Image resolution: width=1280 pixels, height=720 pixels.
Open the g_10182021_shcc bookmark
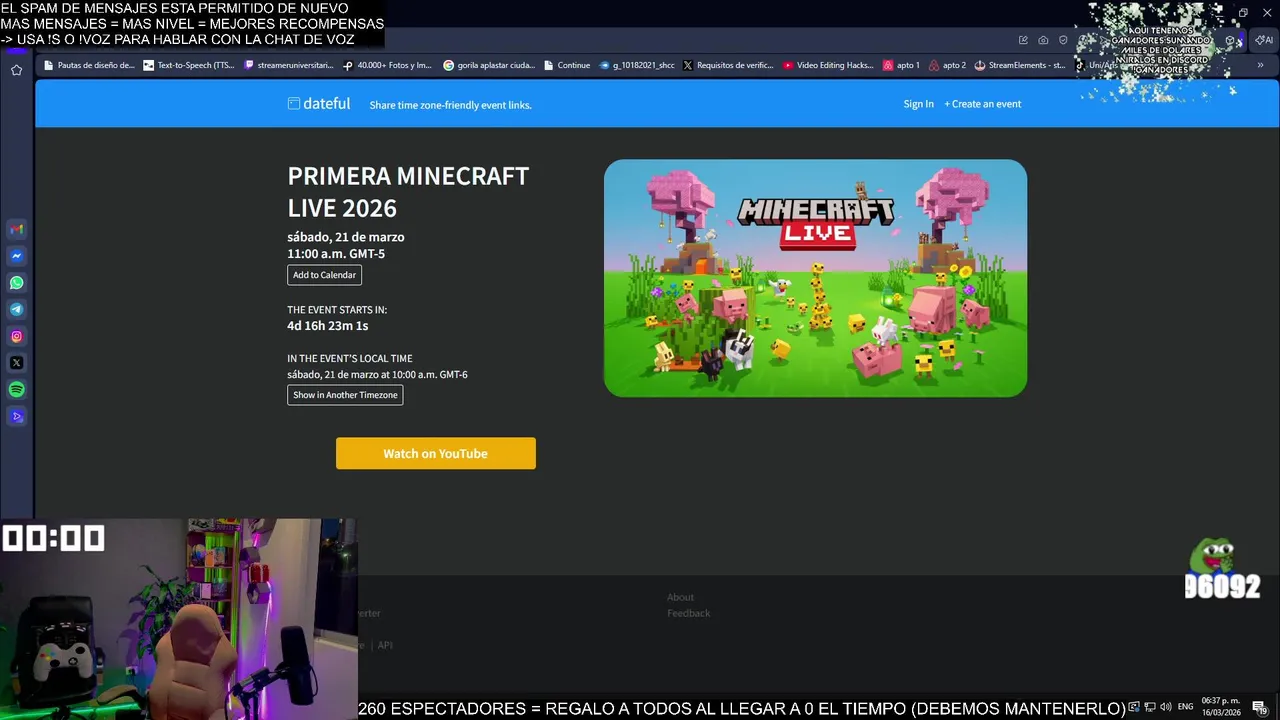point(637,65)
